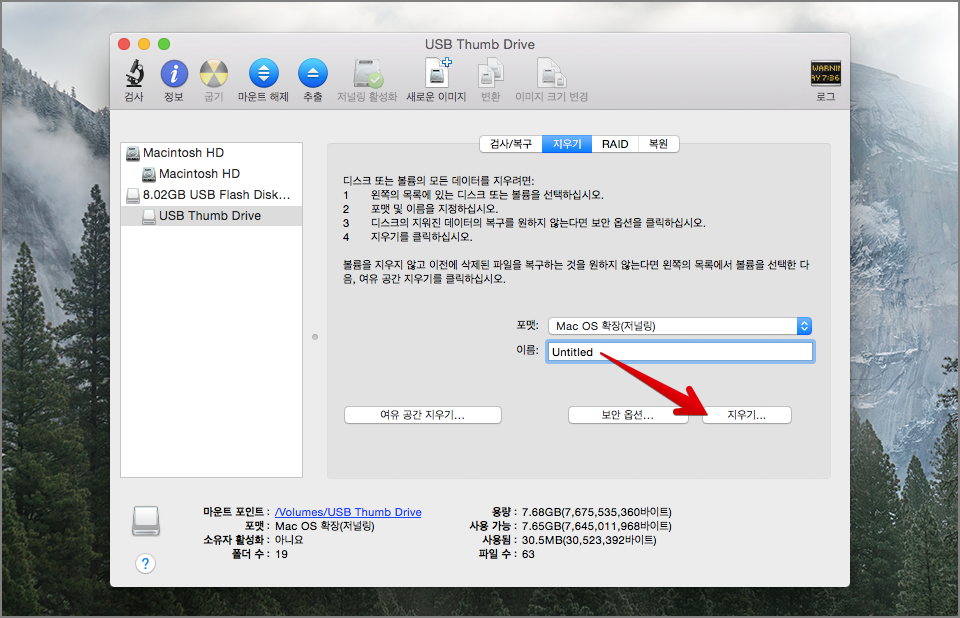Click the 마운트 해제 (Unmount) icon
960x618 pixels.
click(263, 73)
